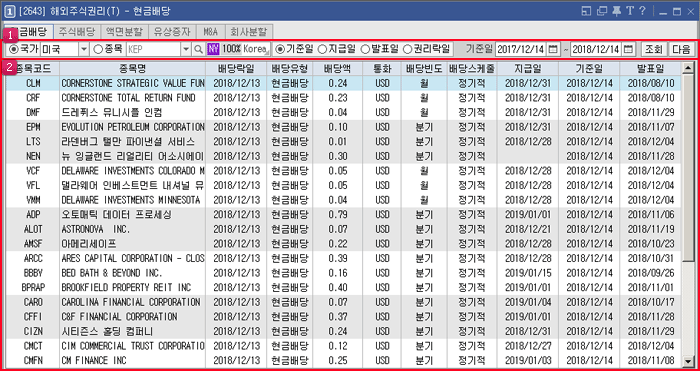Click the 0.79 dividend amount cell
700x371 pixels.
point(337,215)
